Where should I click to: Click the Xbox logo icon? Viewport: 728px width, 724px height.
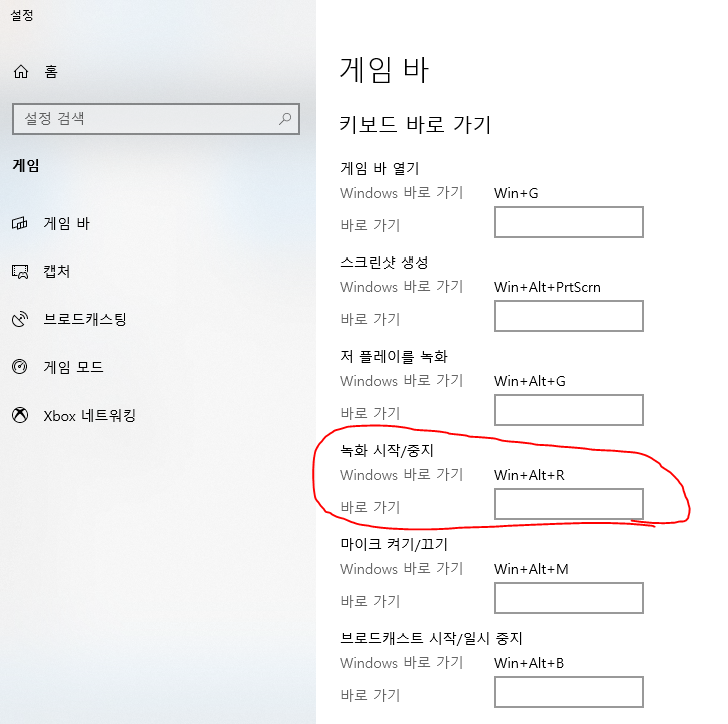(20, 415)
